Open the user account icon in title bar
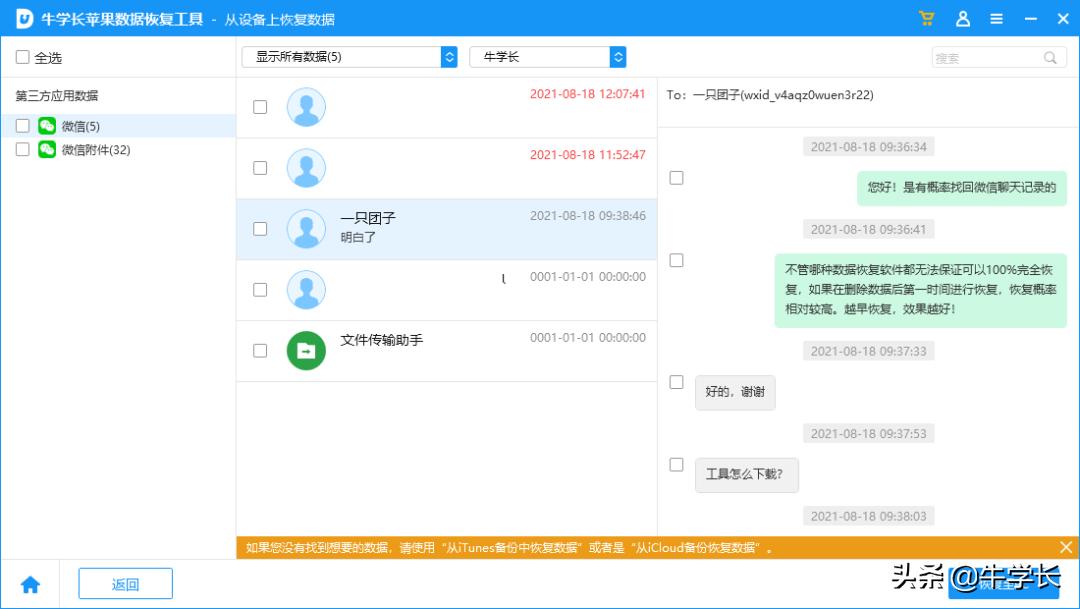Screen dimensions: 1080x609 point(961,18)
